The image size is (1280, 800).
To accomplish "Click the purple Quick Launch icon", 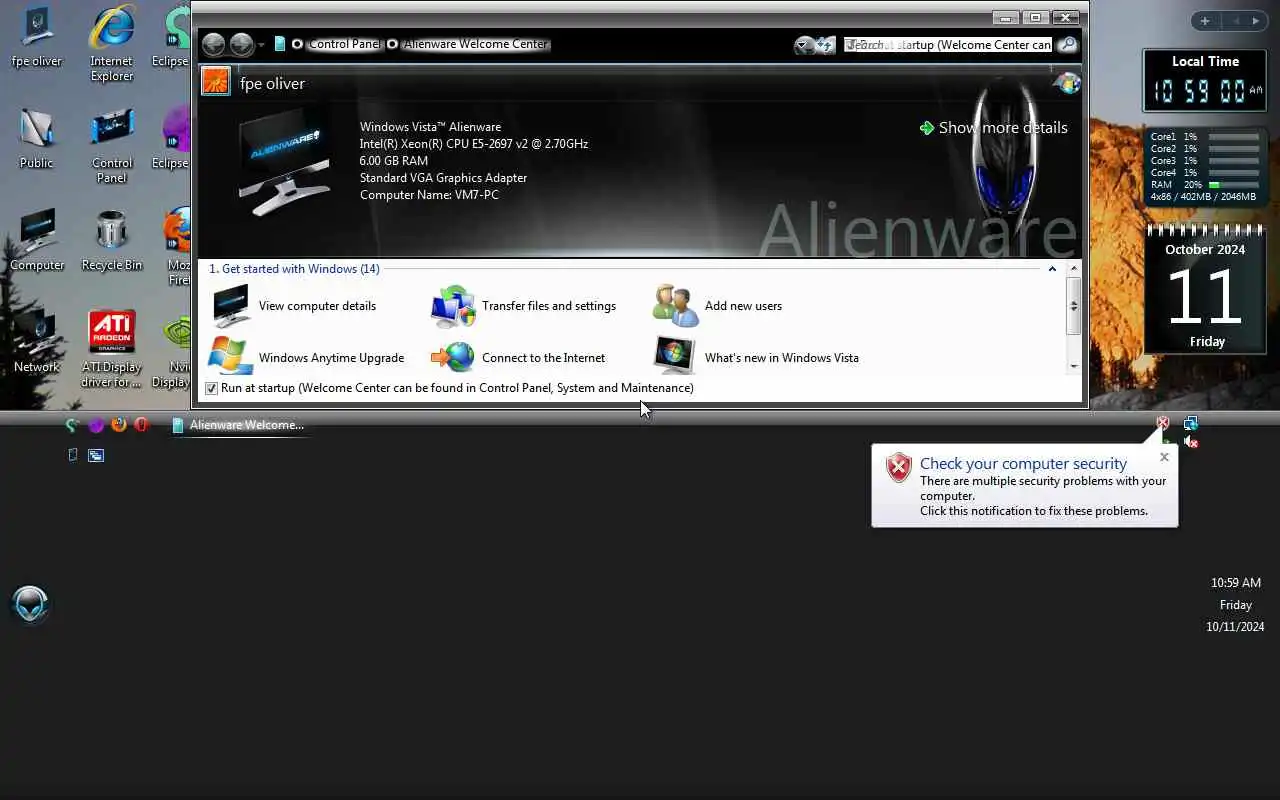I will click(x=95, y=425).
